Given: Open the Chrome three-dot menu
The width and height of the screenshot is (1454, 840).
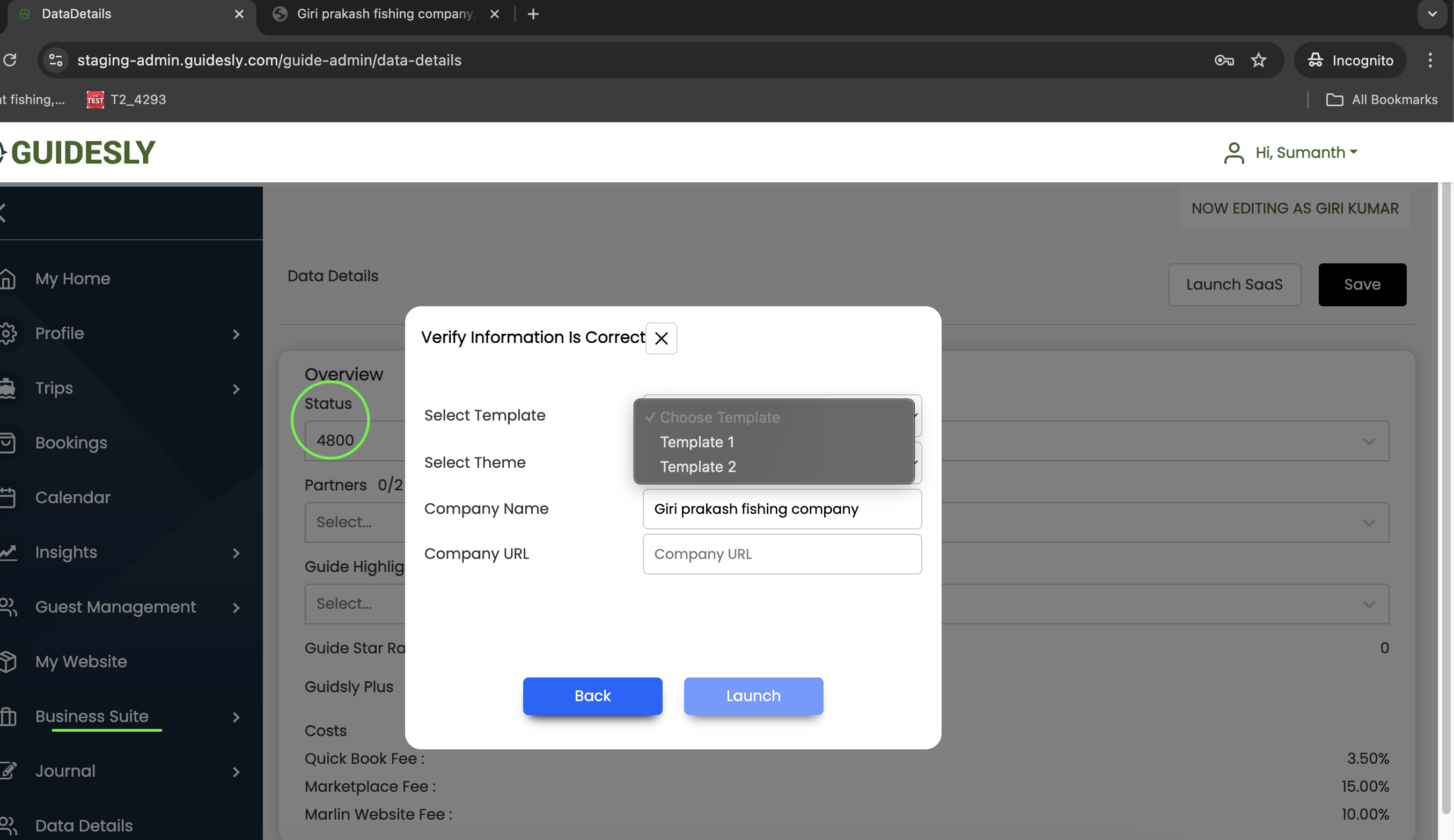Looking at the screenshot, I should [1430, 60].
